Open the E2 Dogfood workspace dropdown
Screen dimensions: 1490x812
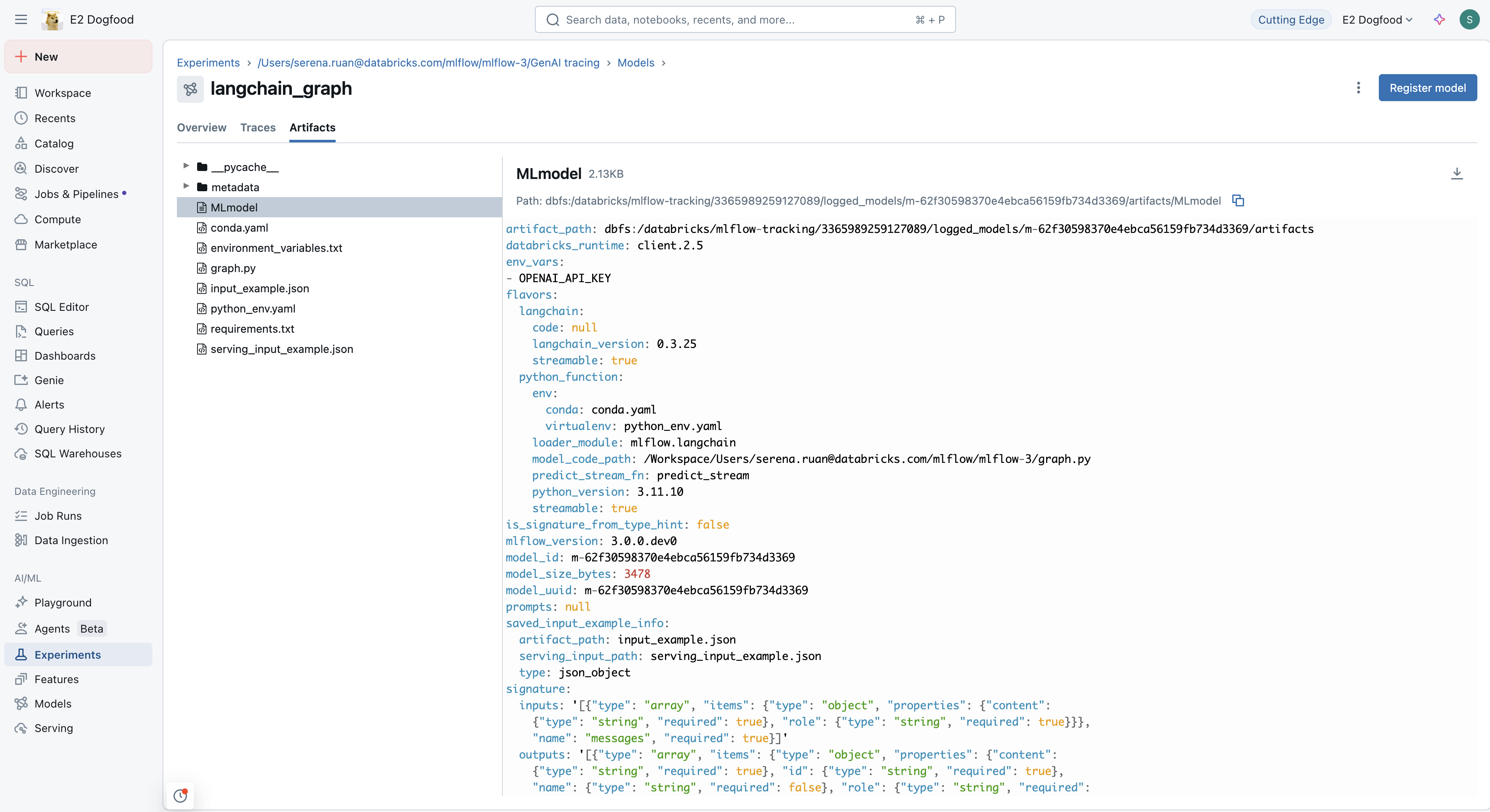(x=1377, y=20)
